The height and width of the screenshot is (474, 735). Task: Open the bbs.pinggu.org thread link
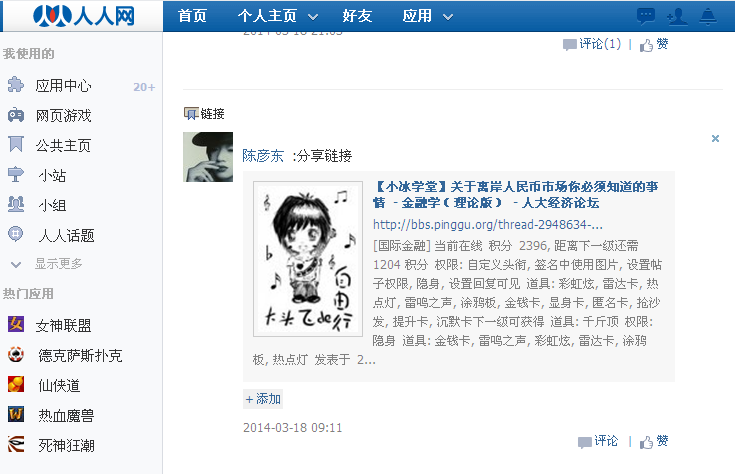(x=488, y=225)
